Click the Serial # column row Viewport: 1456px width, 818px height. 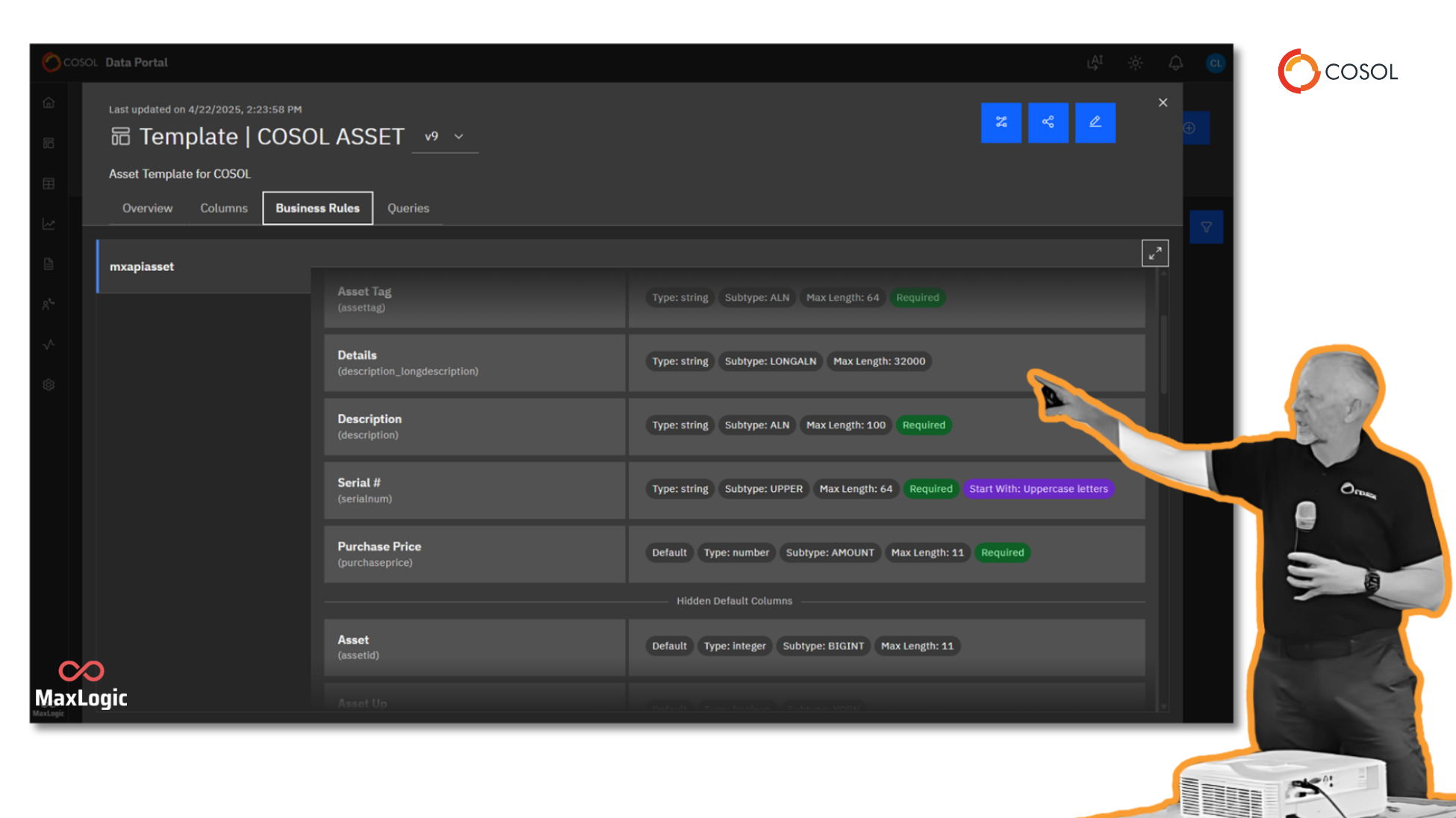(735, 490)
